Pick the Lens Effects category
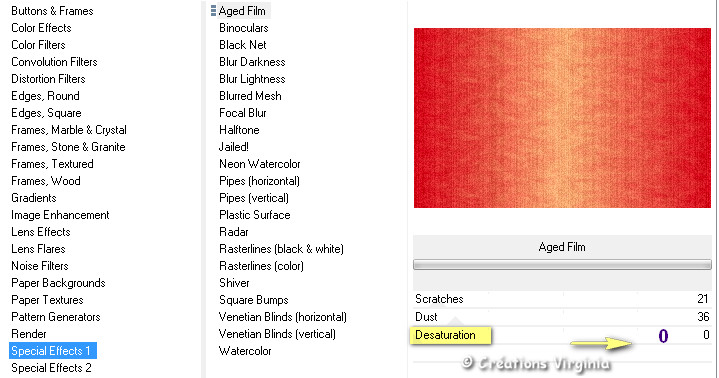 coord(41,232)
